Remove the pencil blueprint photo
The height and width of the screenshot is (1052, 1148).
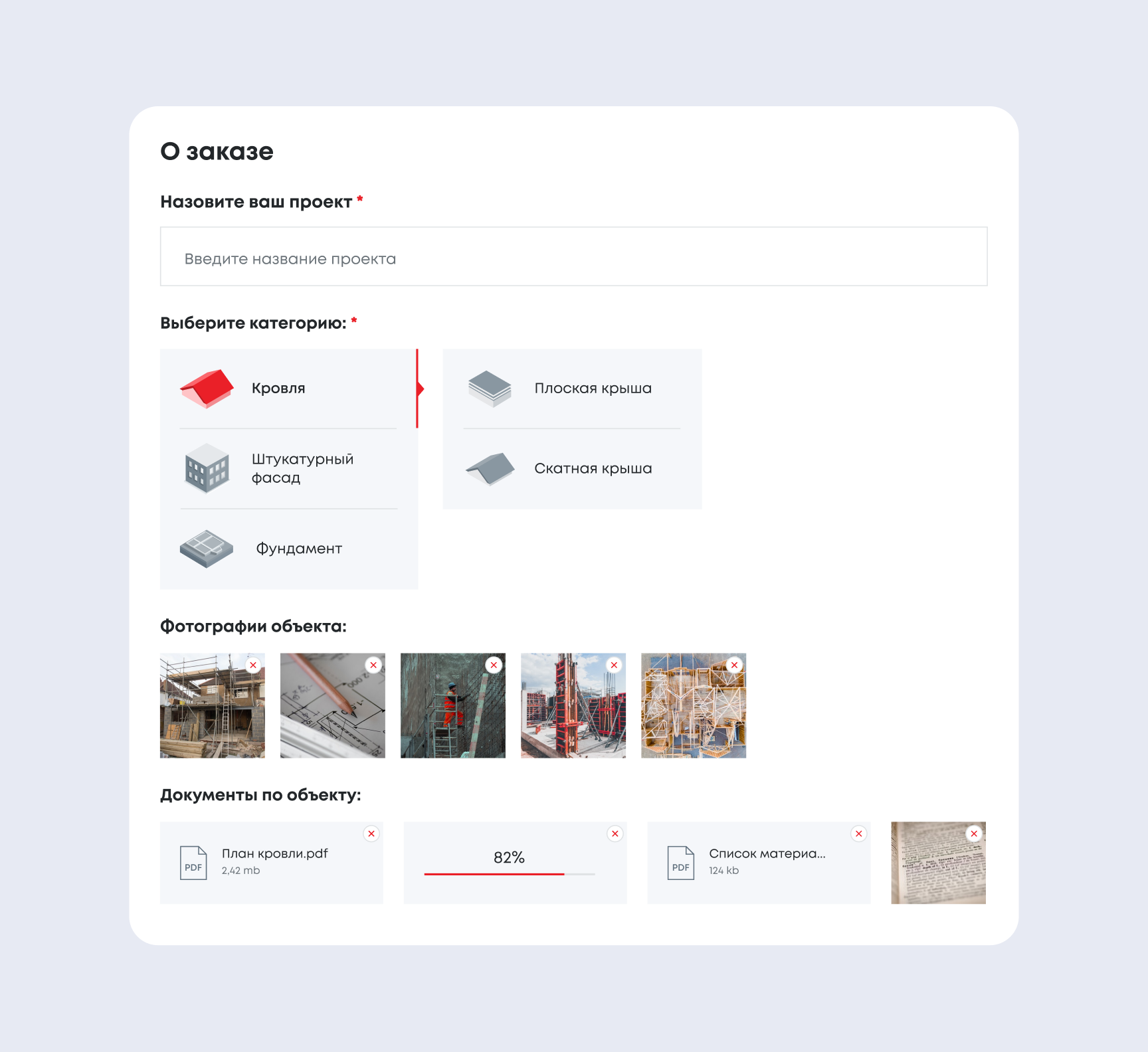coord(373,665)
